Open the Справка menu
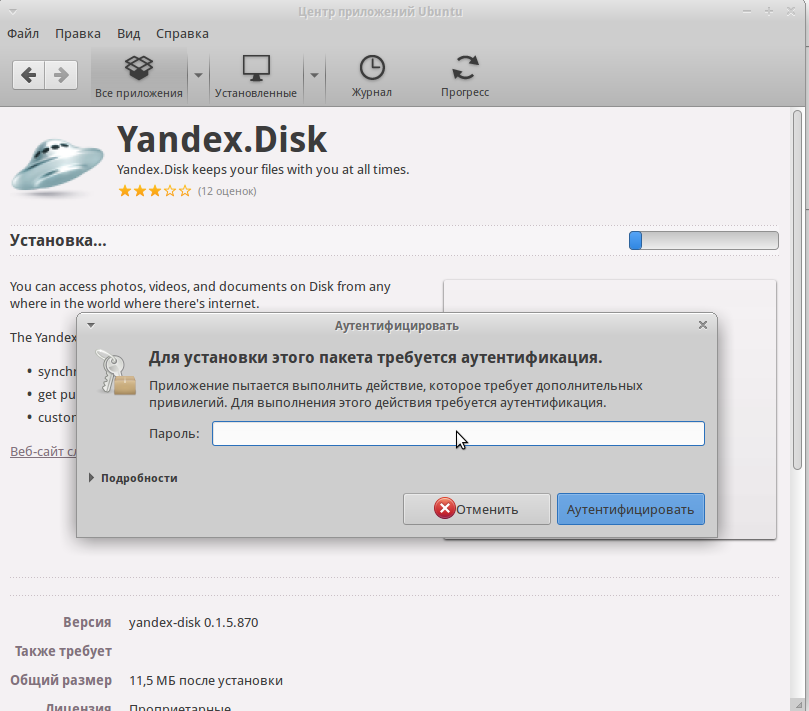Screen dimensions: 809x711 coord(183,33)
